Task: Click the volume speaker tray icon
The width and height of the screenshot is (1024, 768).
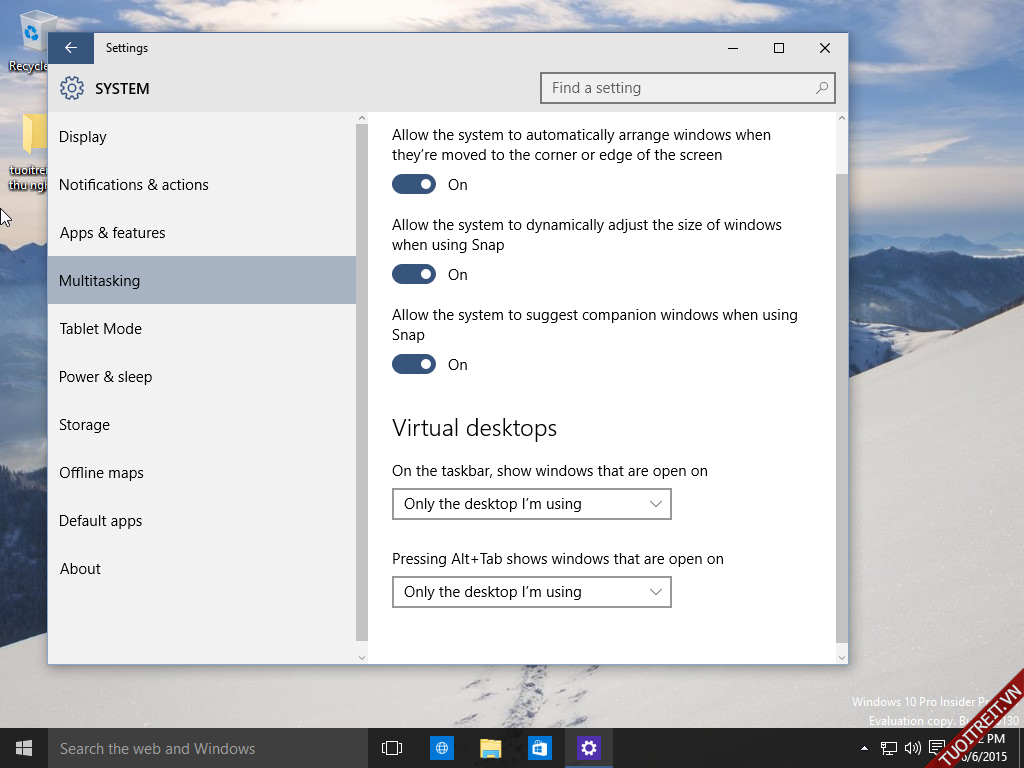Action: (912, 748)
